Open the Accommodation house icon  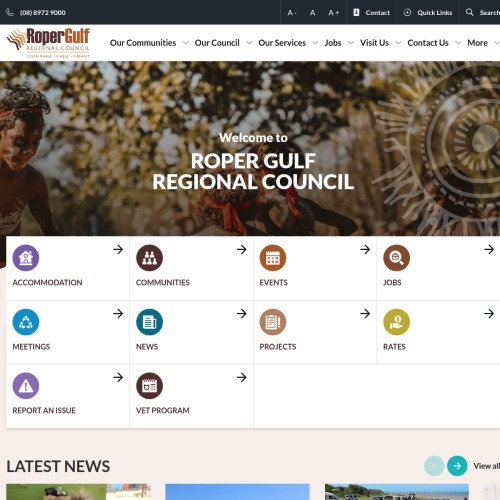point(26,258)
